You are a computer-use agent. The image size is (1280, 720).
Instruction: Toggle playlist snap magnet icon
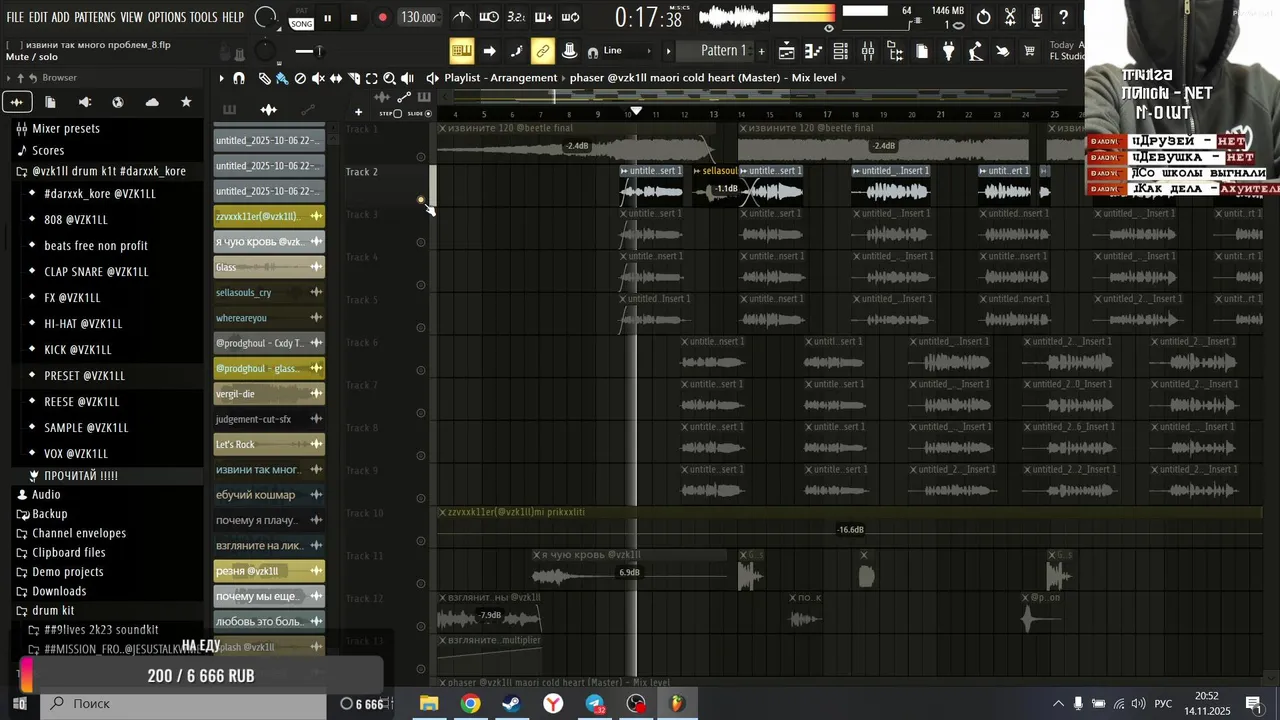point(239,78)
